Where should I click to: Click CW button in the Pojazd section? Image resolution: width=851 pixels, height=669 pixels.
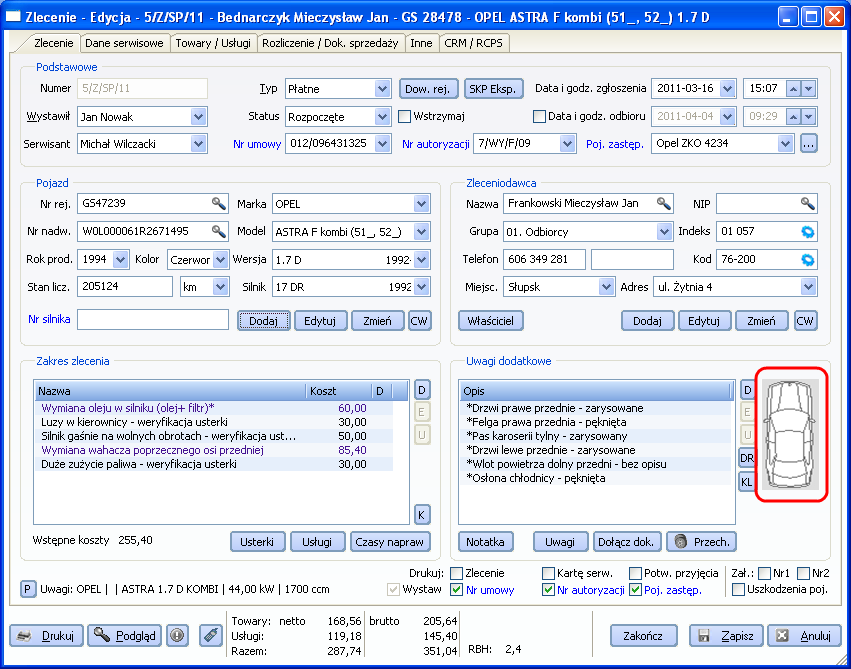click(x=418, y=321)
